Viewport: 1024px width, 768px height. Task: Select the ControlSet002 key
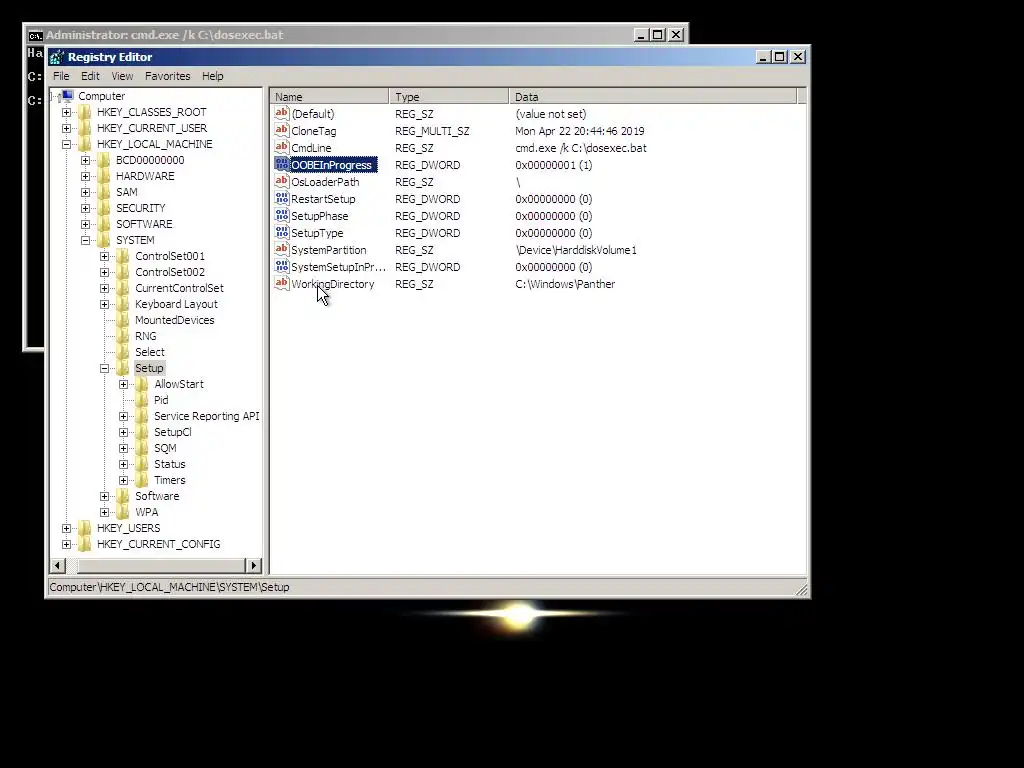click(x=170, y=272)
